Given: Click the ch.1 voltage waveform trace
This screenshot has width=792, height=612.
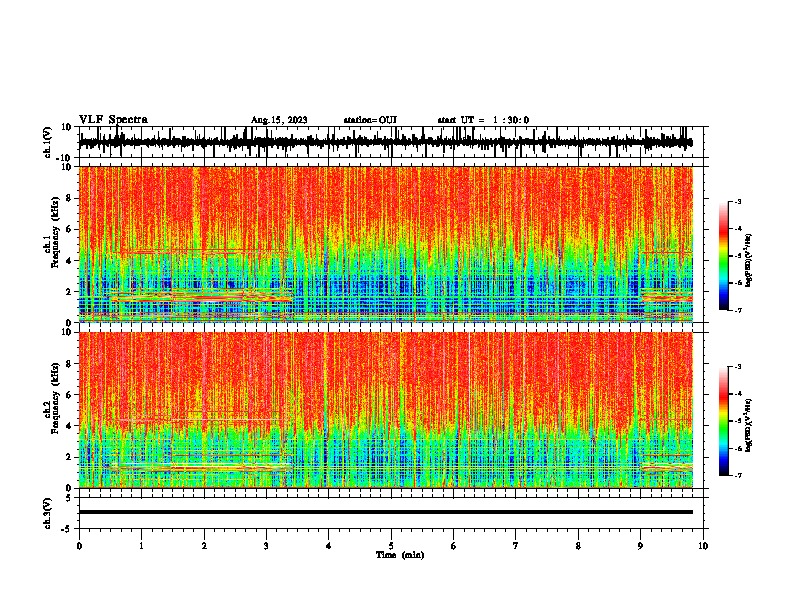Looking at the screenshot, I should click(385, 142).
